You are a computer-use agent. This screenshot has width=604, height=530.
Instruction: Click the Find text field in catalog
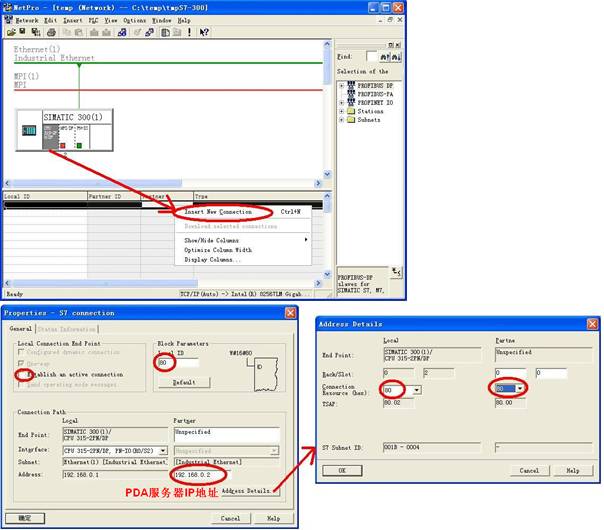pos(371,57)
